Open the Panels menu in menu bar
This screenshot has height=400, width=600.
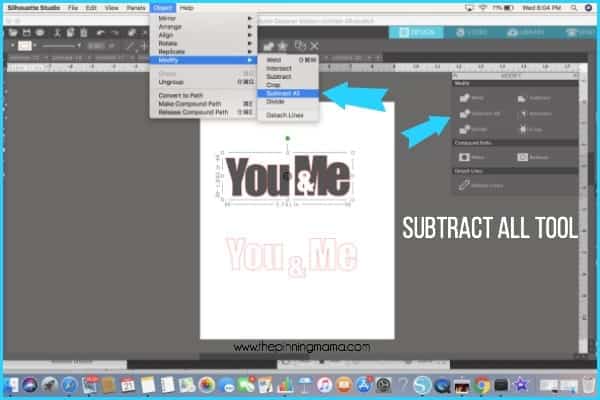pos(136,8)
